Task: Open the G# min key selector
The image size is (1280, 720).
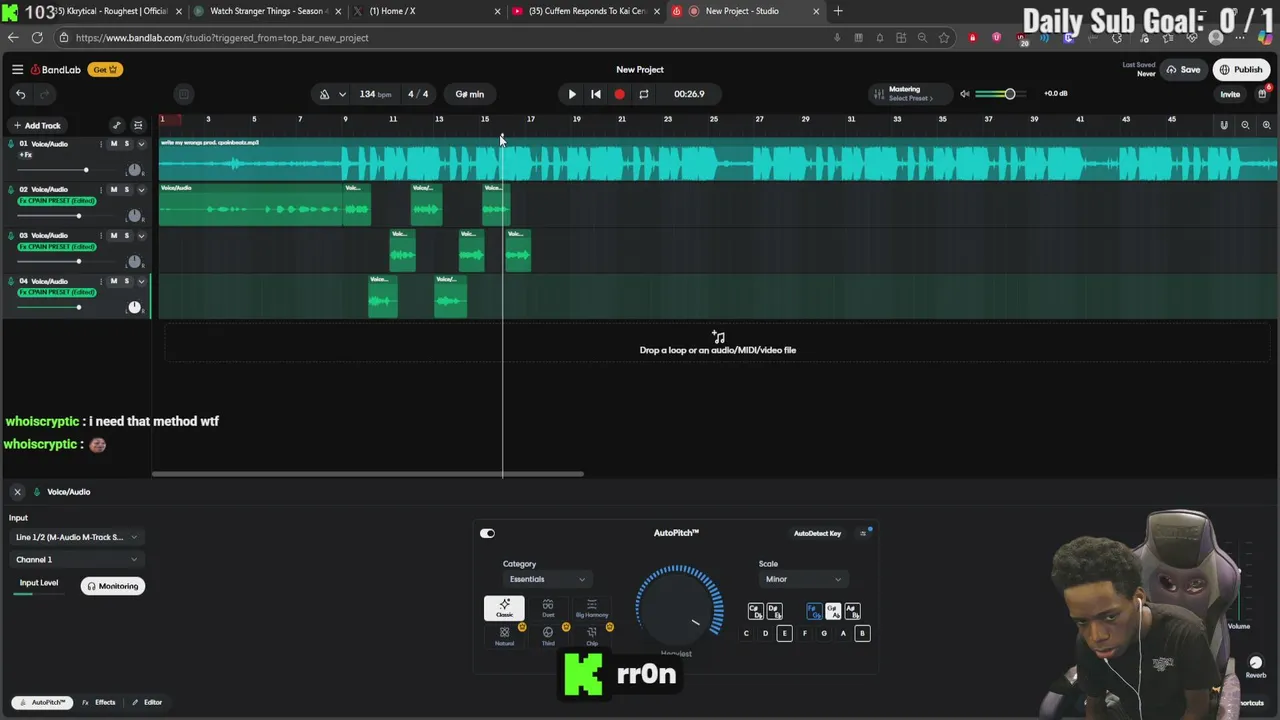Action: tap(469, 94)
